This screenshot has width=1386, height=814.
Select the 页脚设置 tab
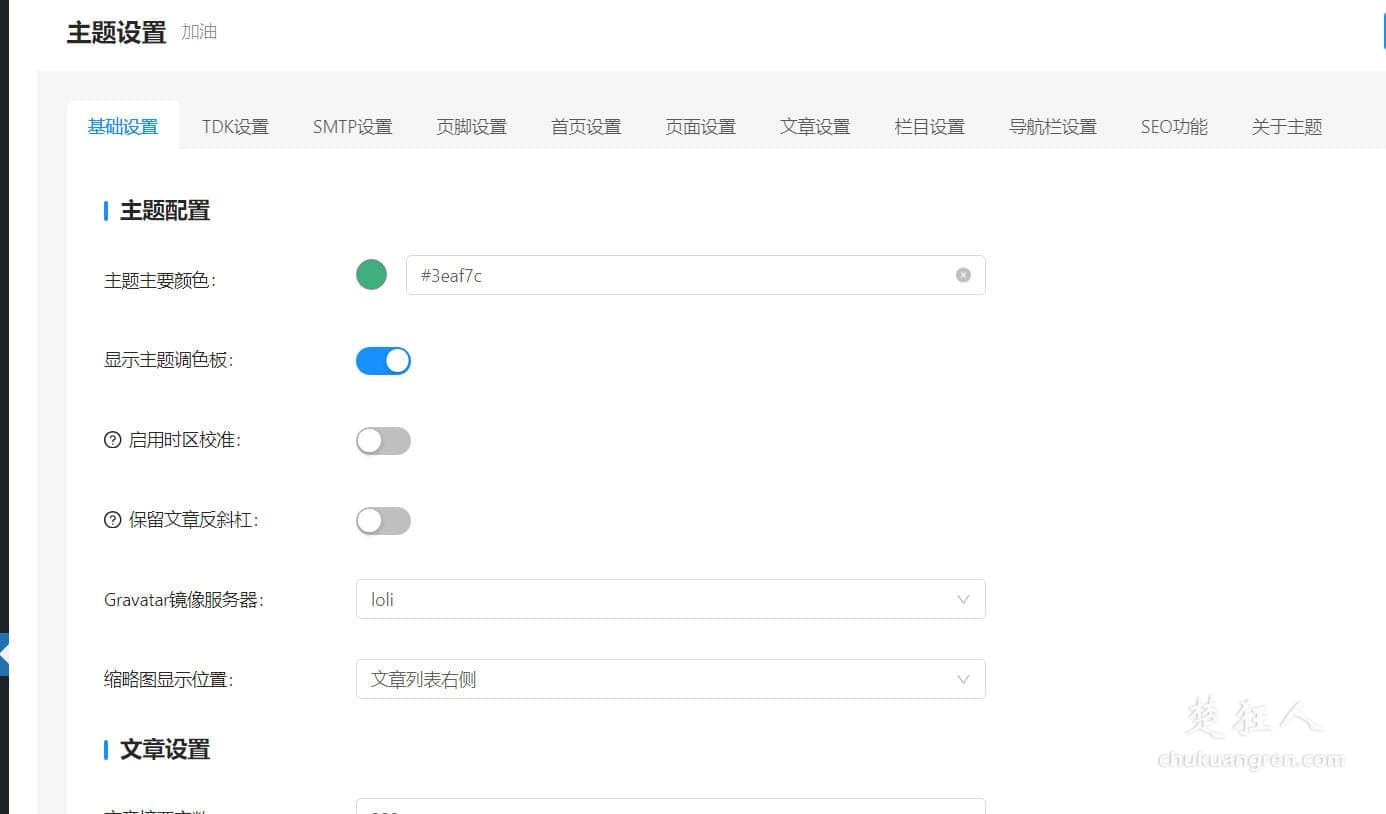click(x=471, y=126)
